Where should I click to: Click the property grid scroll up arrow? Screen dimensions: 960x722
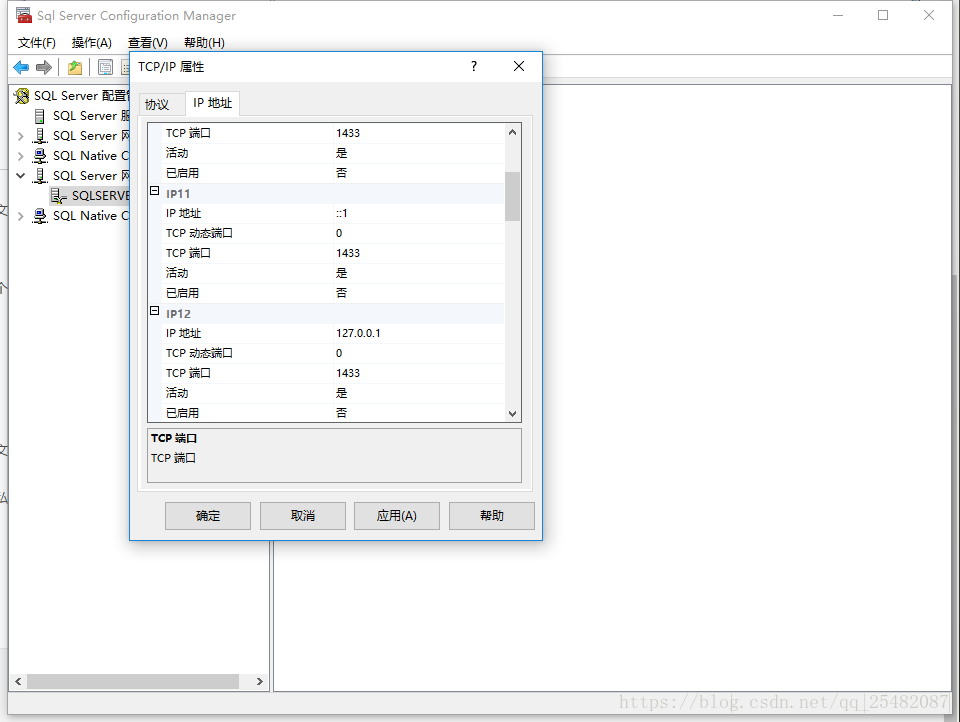(512, 132)
